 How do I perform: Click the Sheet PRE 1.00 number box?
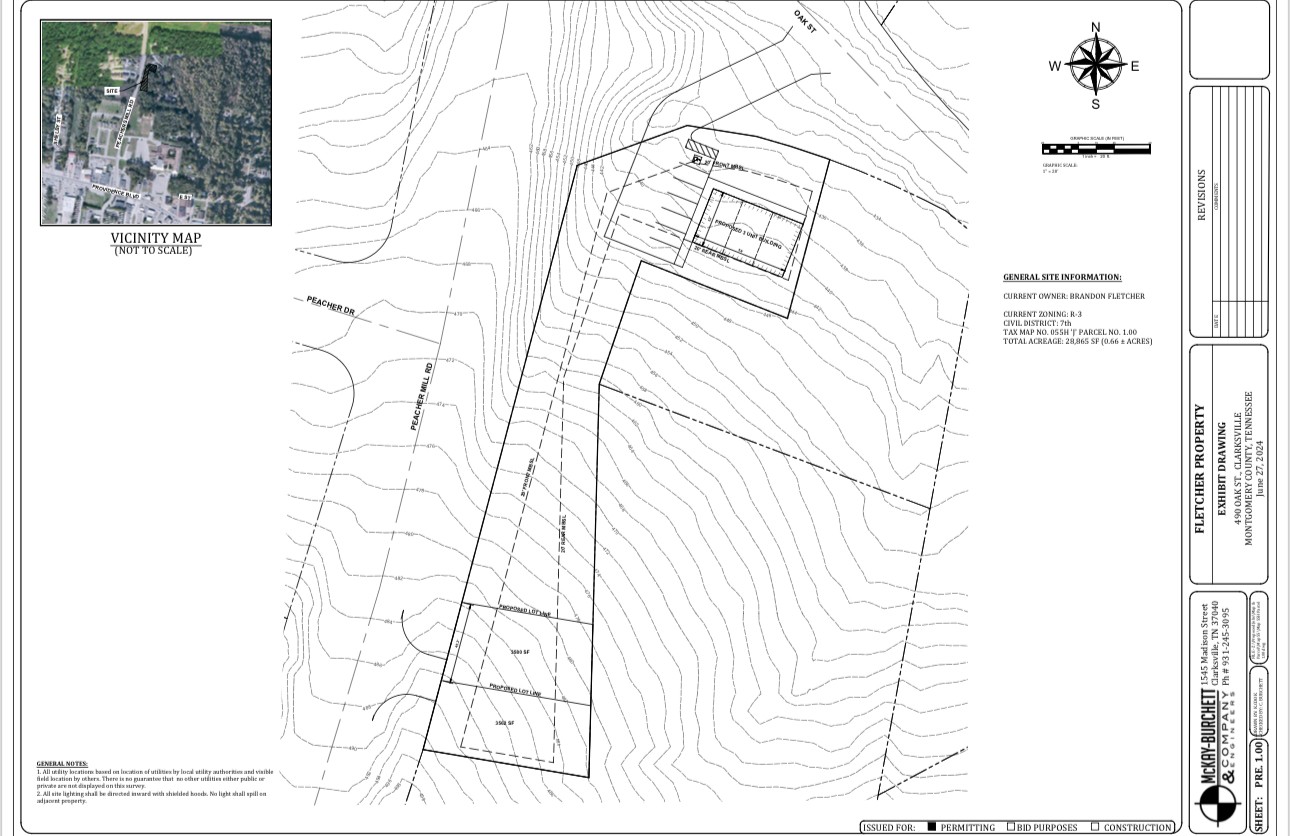click(1259, 785)
